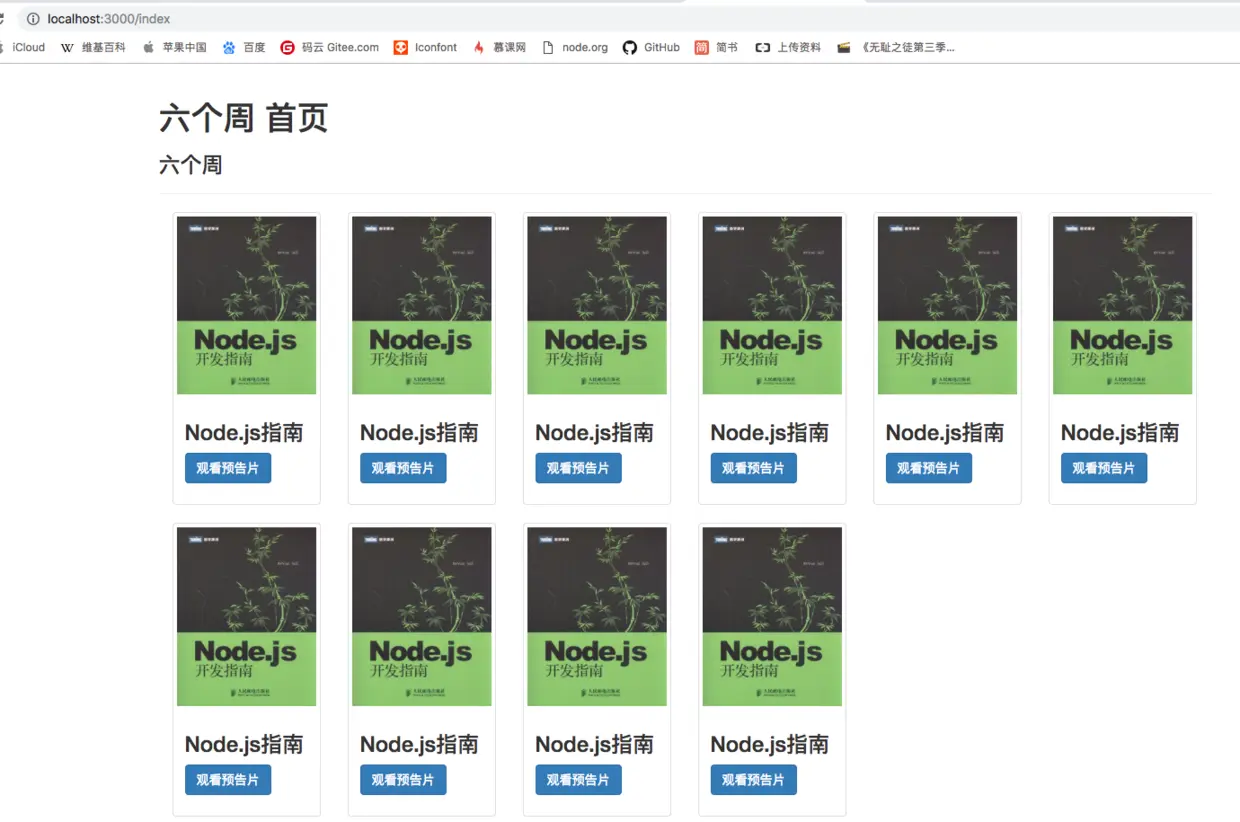The image size is (1240, 822).
Task: Open the third Node.js book cover, bottom row
Action: click(597, 617)
